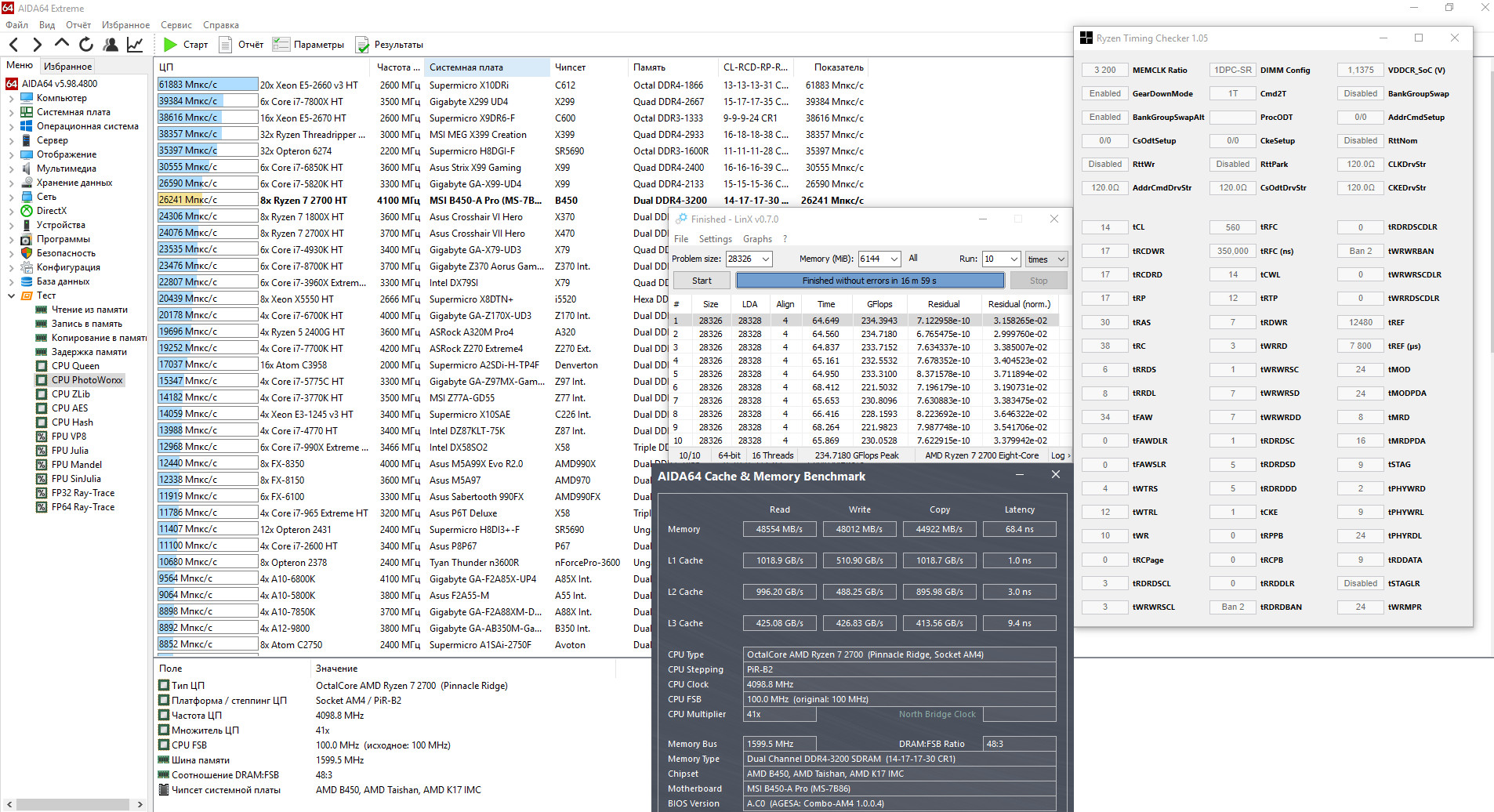This screenshot has height=812, width=1494.
Task: Click the Memory Read value 48554 MB/s
Action: [x=779, y=529]
